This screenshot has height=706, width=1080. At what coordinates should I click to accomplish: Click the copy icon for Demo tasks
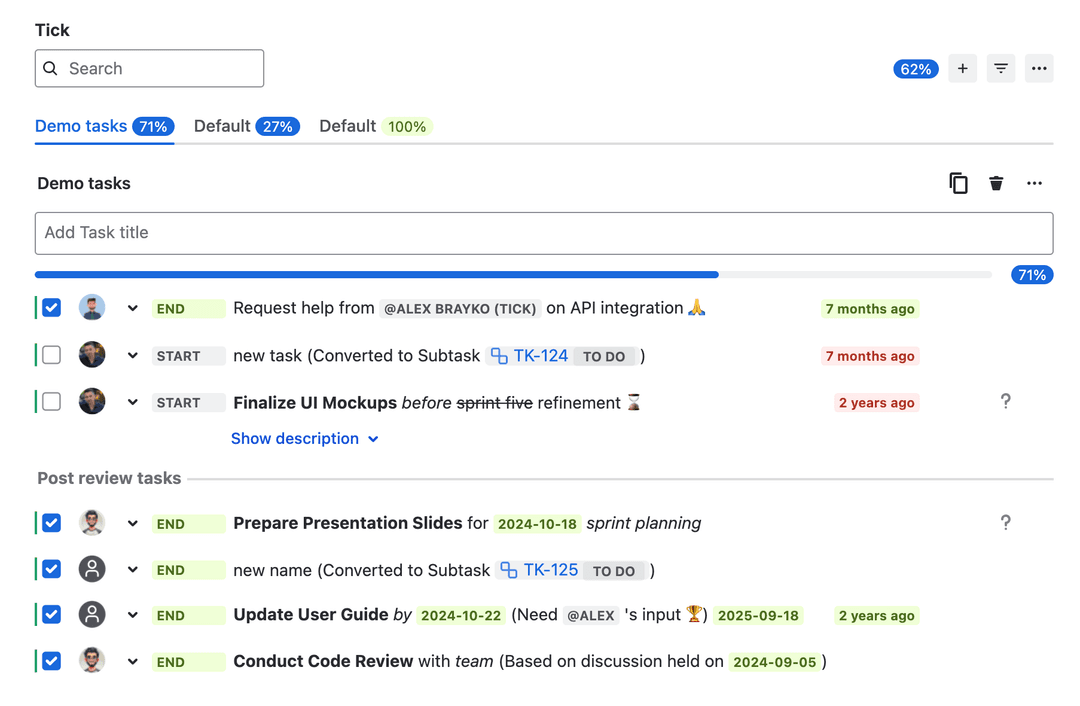pos(958,183)
